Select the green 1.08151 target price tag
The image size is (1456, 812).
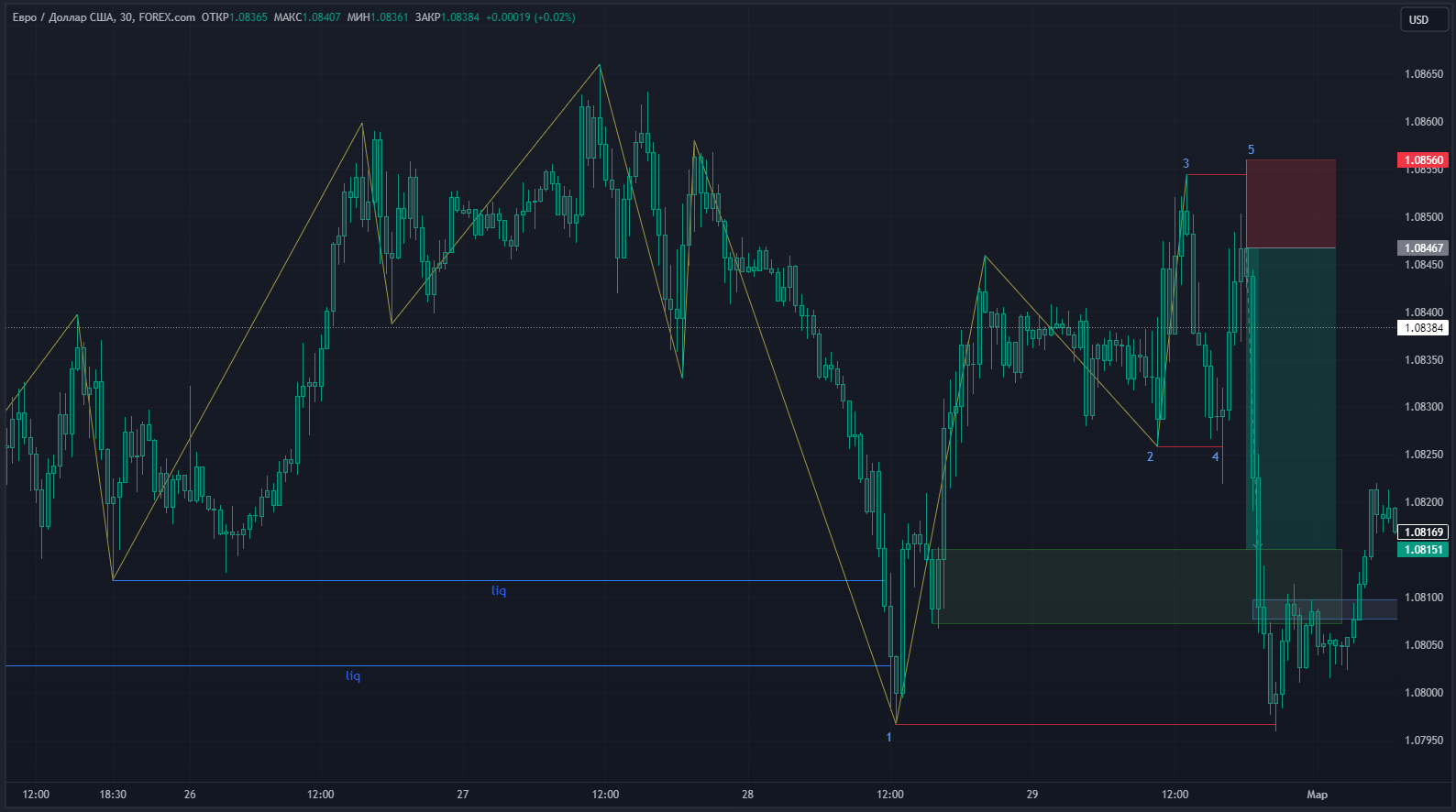(1422, 550)
